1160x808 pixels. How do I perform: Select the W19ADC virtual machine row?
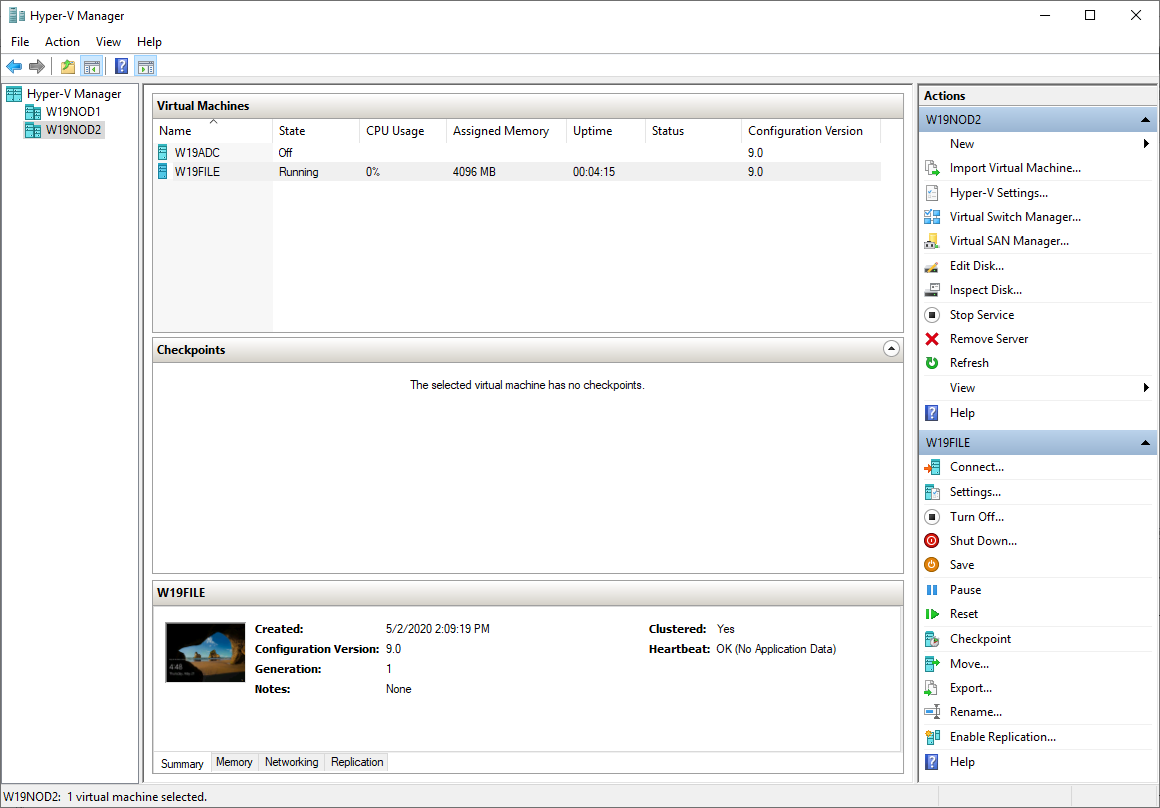coord(518,152)
